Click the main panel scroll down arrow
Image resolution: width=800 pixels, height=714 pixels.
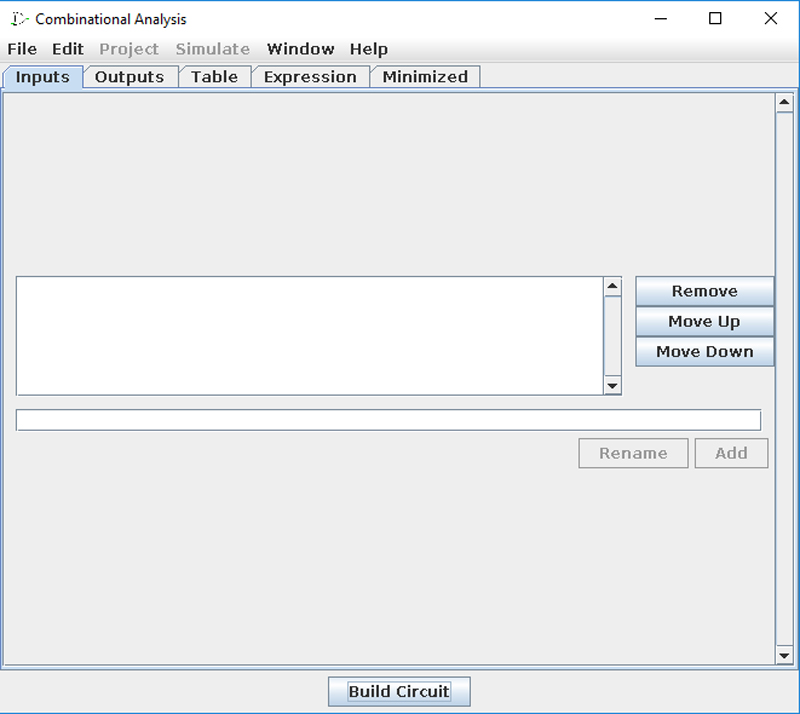pyautogui.click(x=784, y=655)
